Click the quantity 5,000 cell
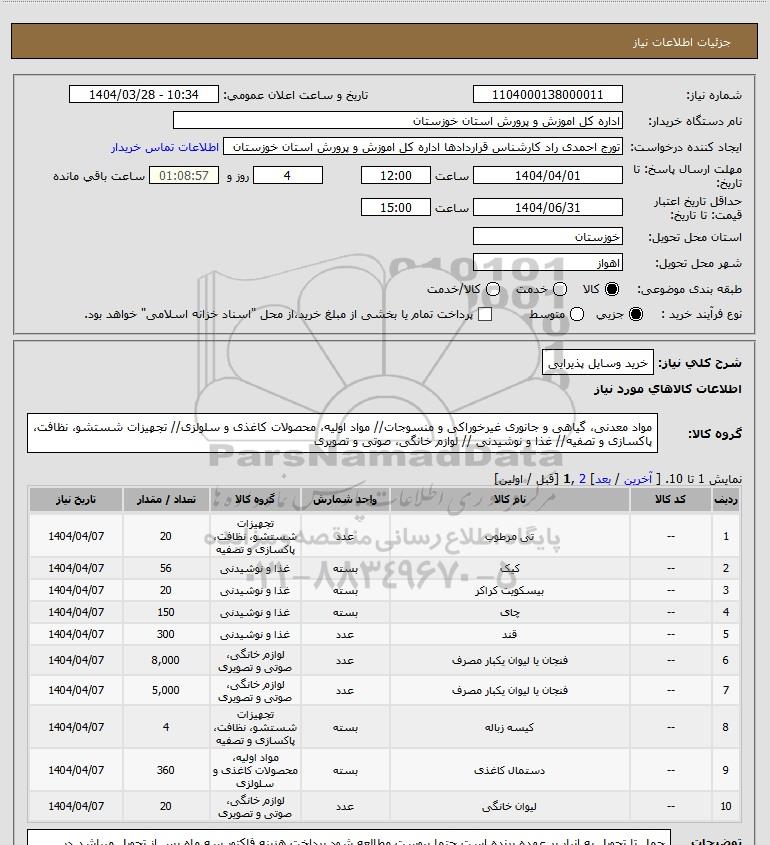 [165, 690]
